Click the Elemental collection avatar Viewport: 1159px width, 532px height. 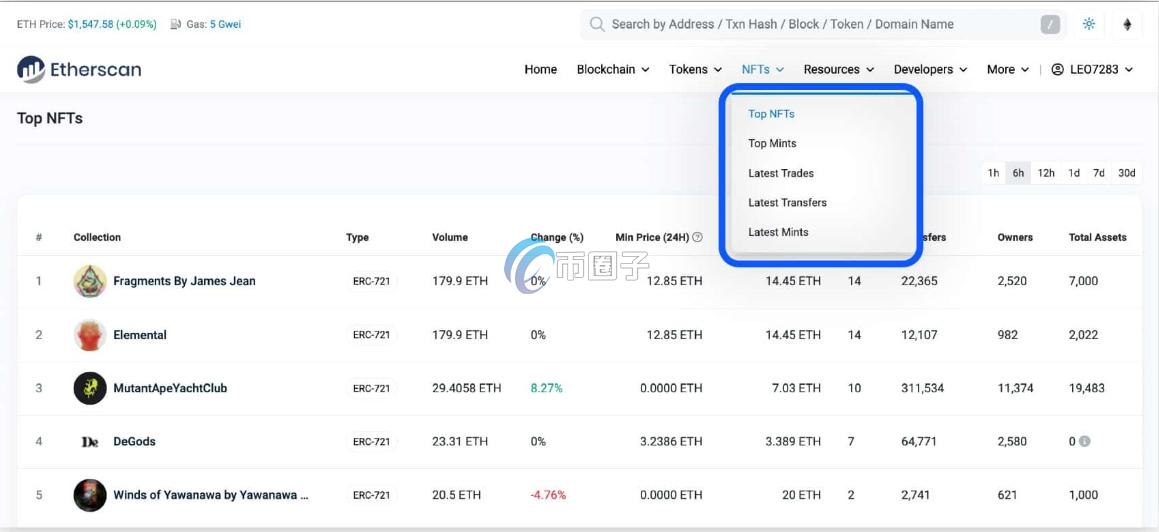click(x=90, y=335)
